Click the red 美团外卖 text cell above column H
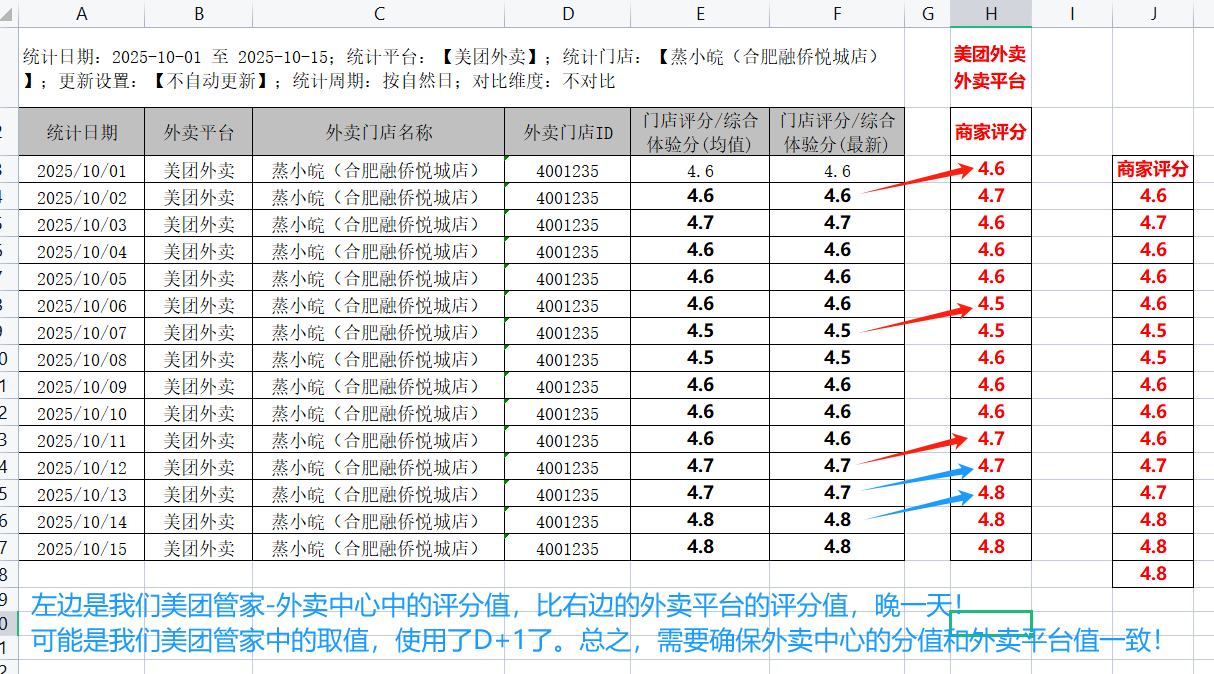1214x674 pixels. 989,55
